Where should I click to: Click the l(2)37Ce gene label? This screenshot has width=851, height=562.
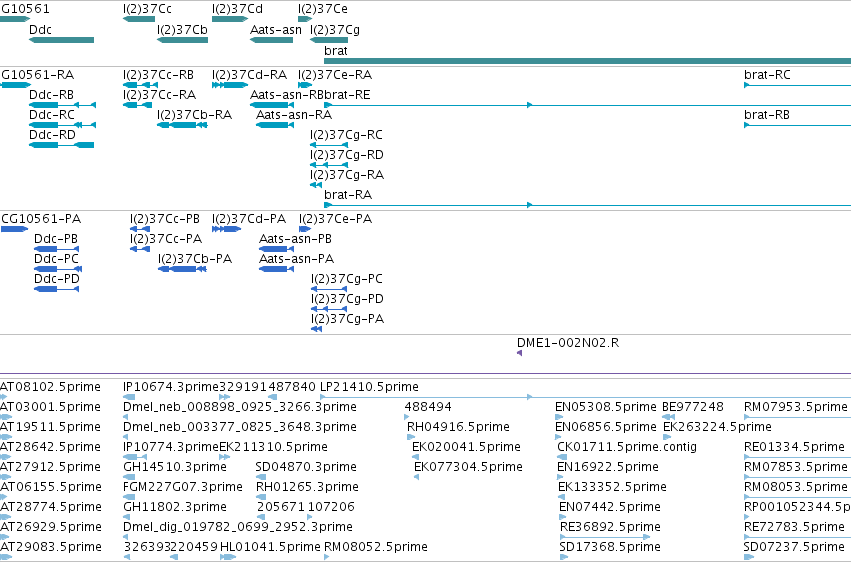pyautogui.click(x=323, y=9)
